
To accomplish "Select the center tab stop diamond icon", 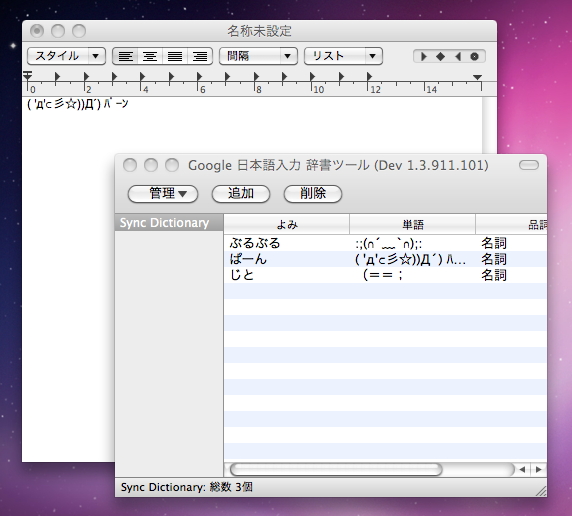I will click(x=440, y=57).
